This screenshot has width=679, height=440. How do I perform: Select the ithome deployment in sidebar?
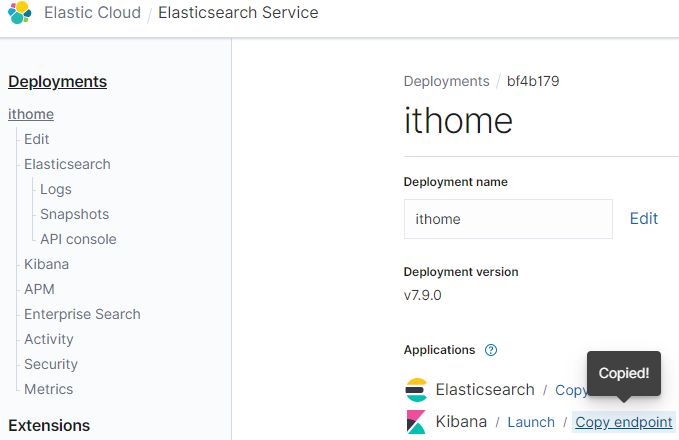pyautogui.click(x=31, y=114)
